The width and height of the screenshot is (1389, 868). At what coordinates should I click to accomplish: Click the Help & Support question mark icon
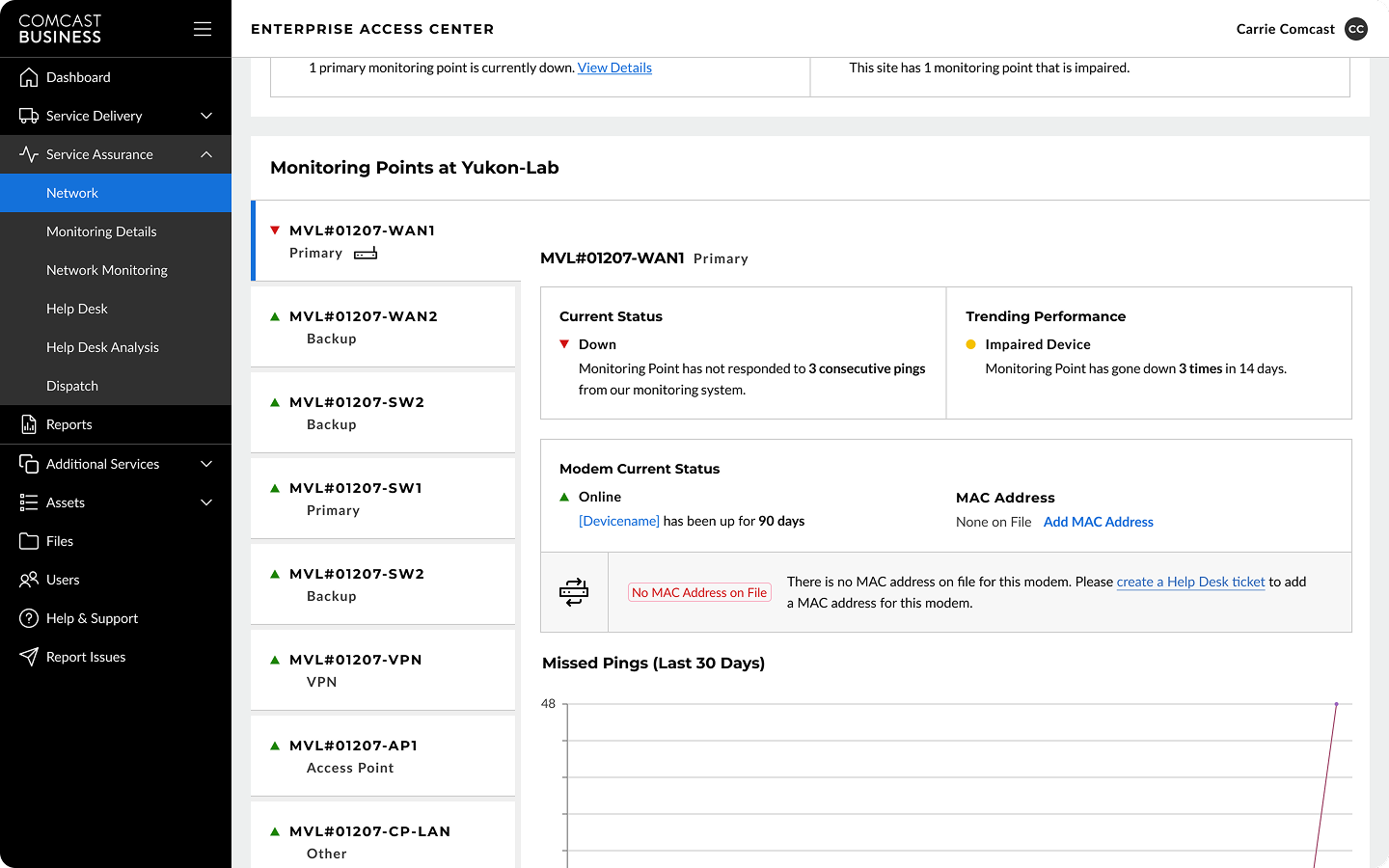(29, 618)
